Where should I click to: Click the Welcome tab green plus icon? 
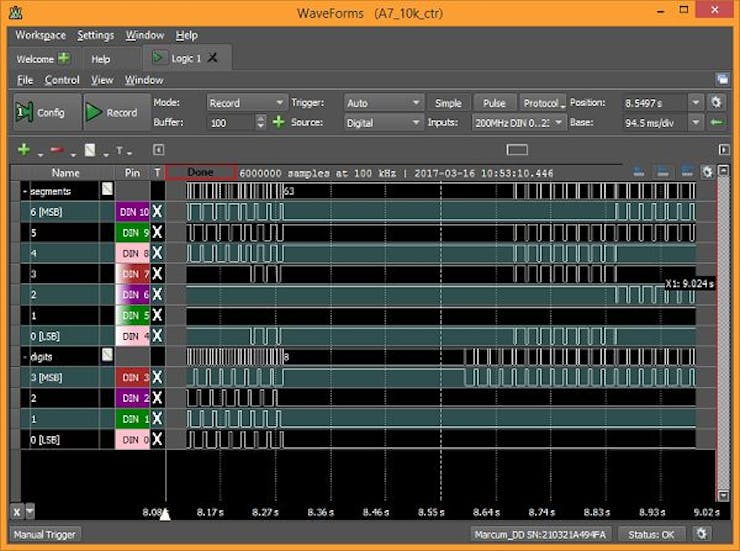(x=64, y=58)
